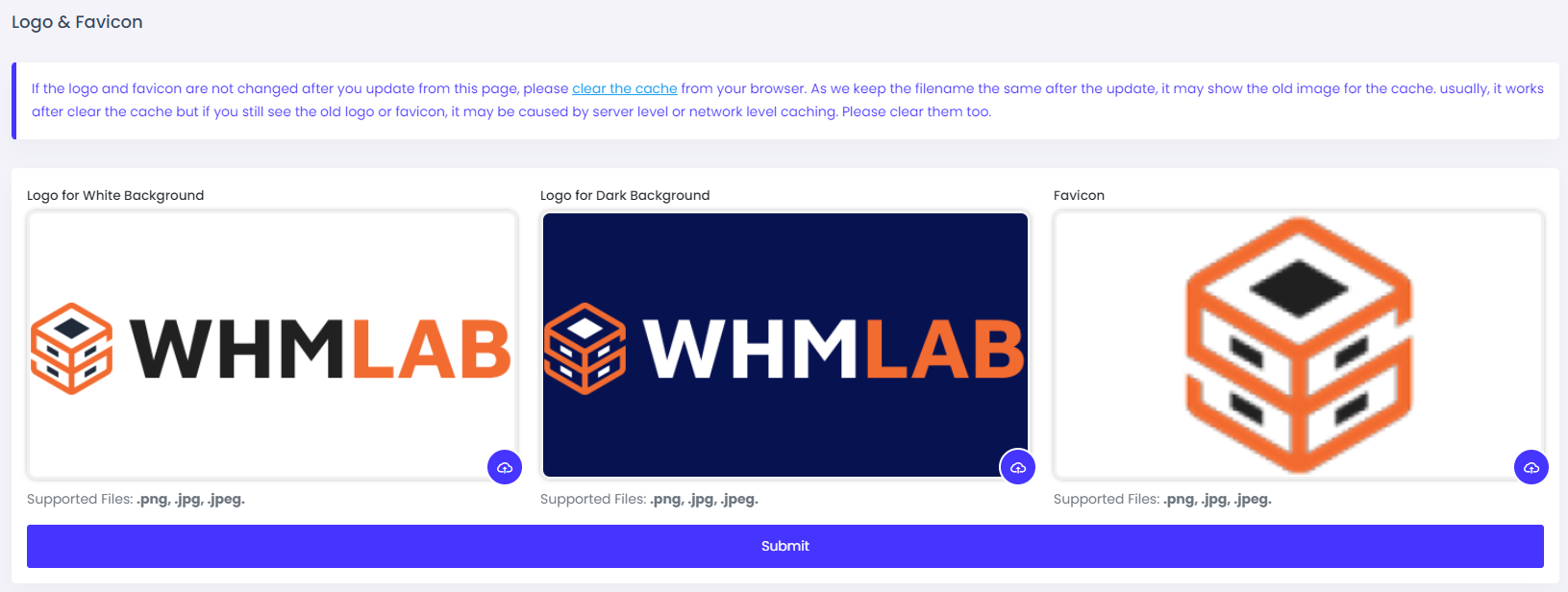Image resolution: width=1568 pixels, height=592 pixels.
Task: Select the white background WHMLAB logo preview
Action: click(x=272, y=345)
